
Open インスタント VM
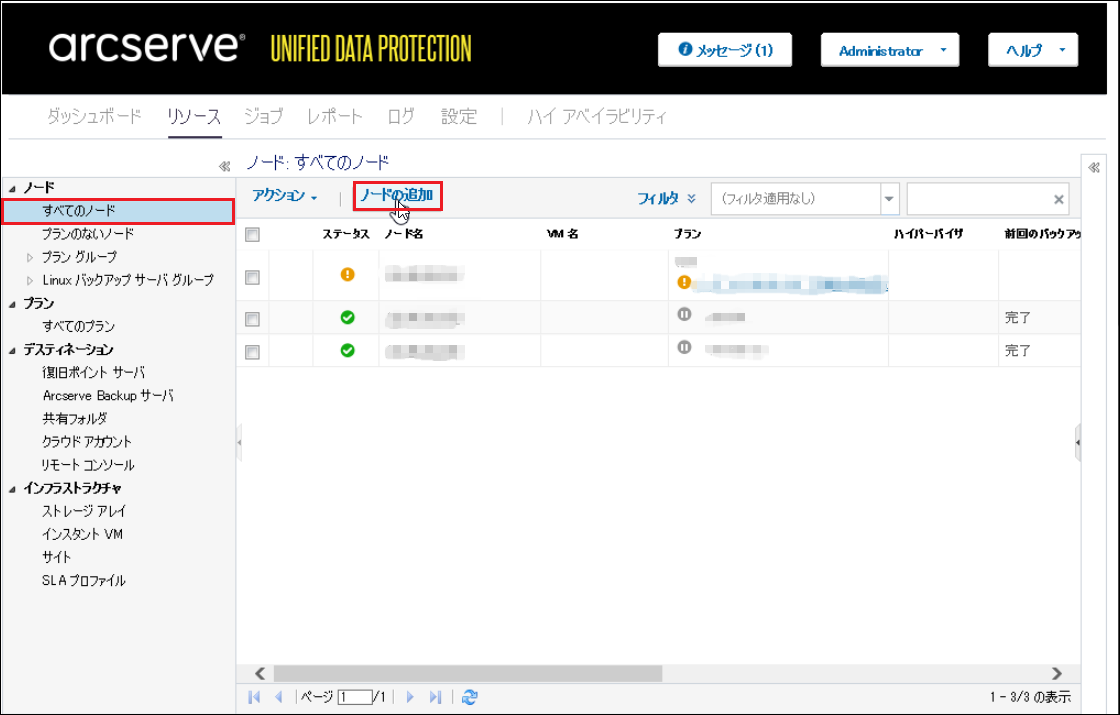(82, 534)
